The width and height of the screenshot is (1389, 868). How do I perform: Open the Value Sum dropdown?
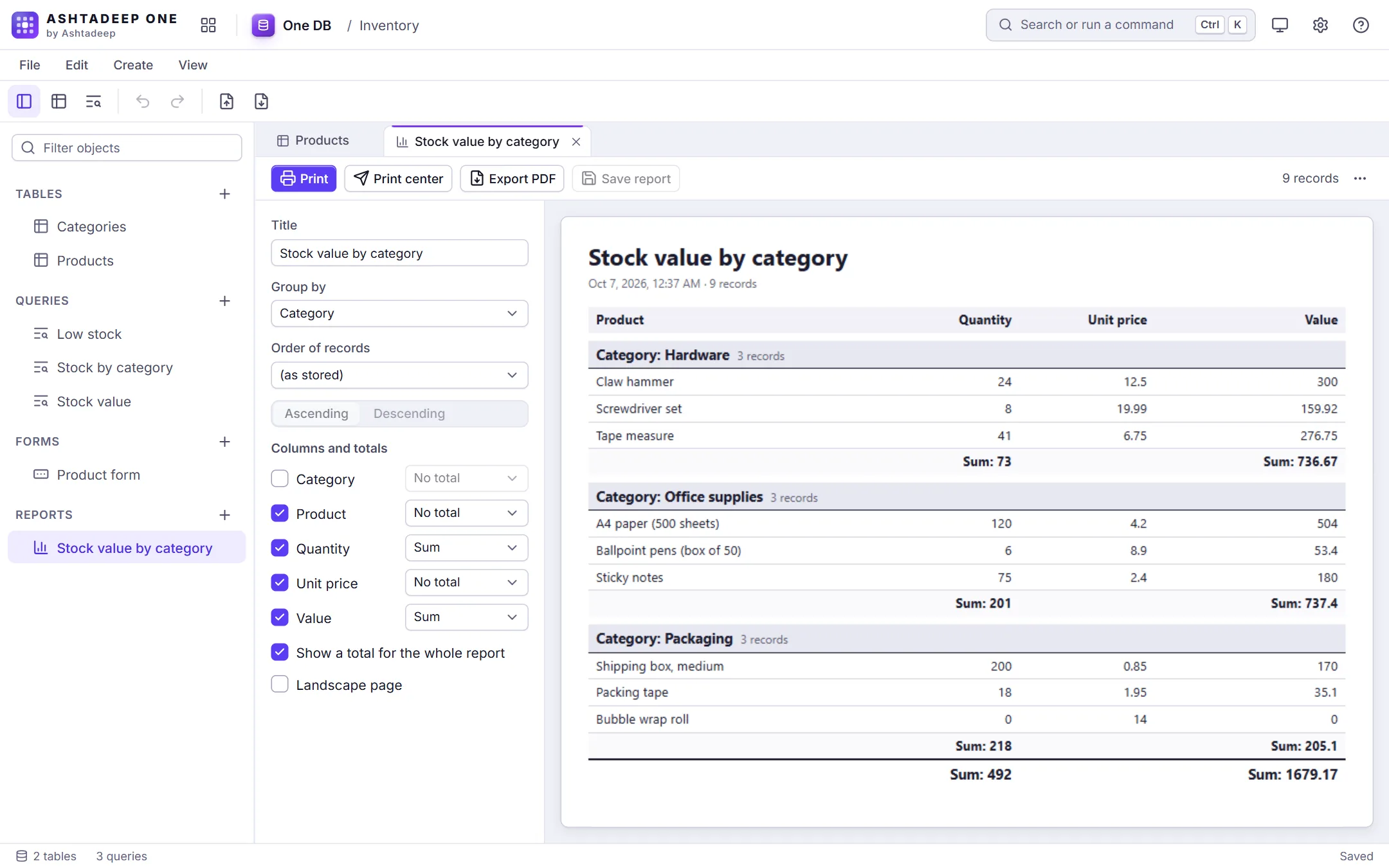[x=466, y=617]
